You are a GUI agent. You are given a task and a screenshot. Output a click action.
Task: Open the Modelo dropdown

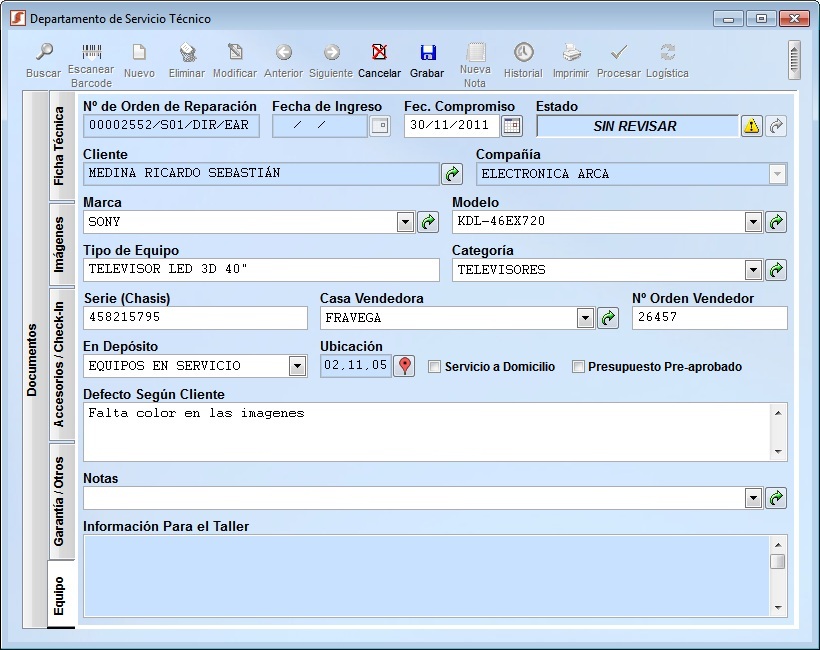click(753, 222)
